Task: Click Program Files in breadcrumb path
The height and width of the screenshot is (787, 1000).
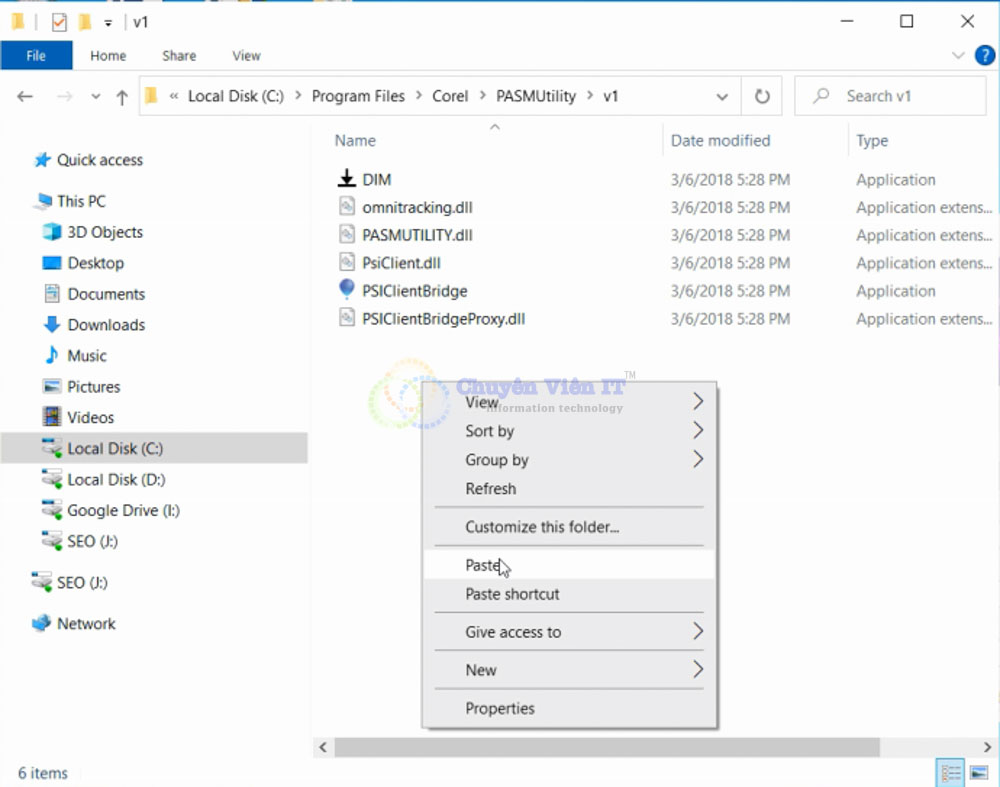Action: [358, 96]
